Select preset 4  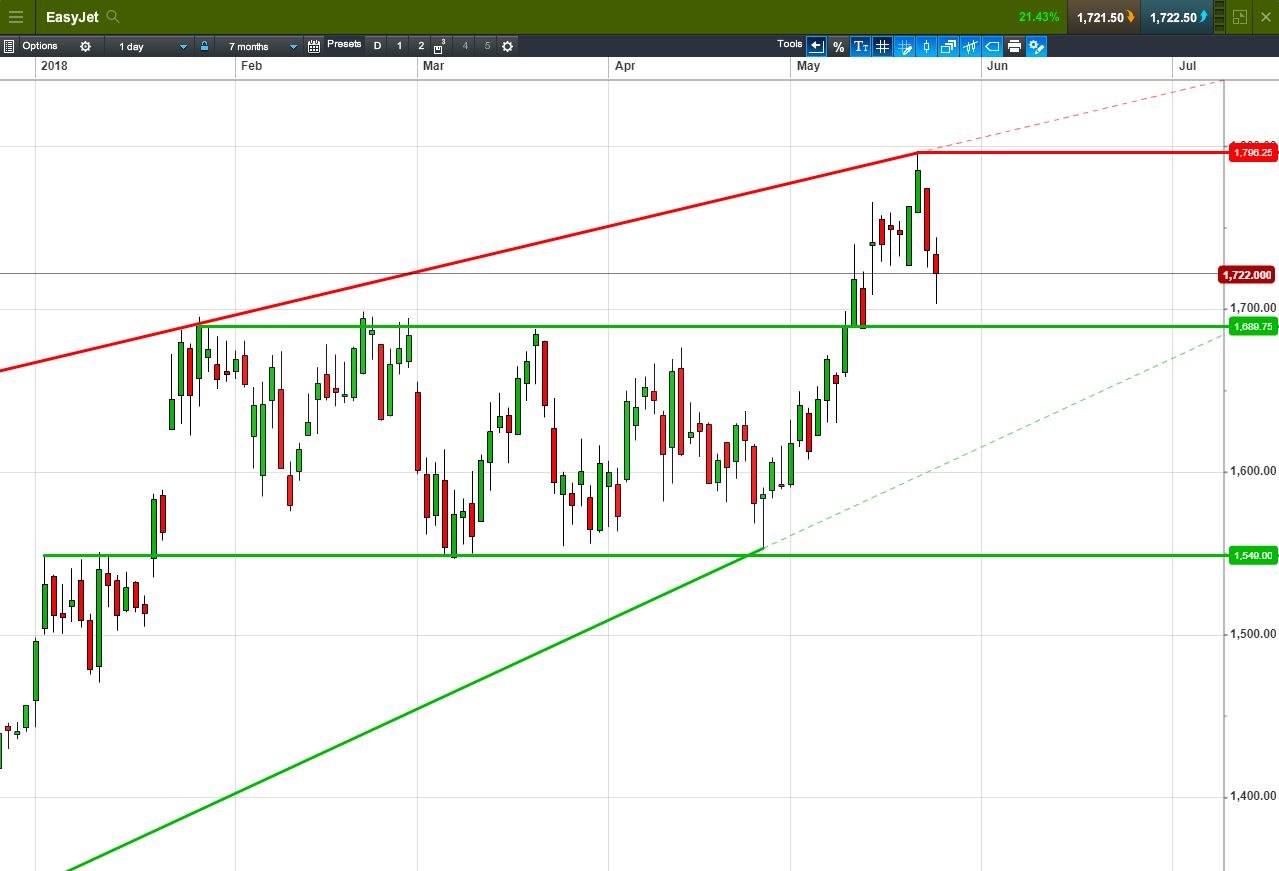(465, 46)
